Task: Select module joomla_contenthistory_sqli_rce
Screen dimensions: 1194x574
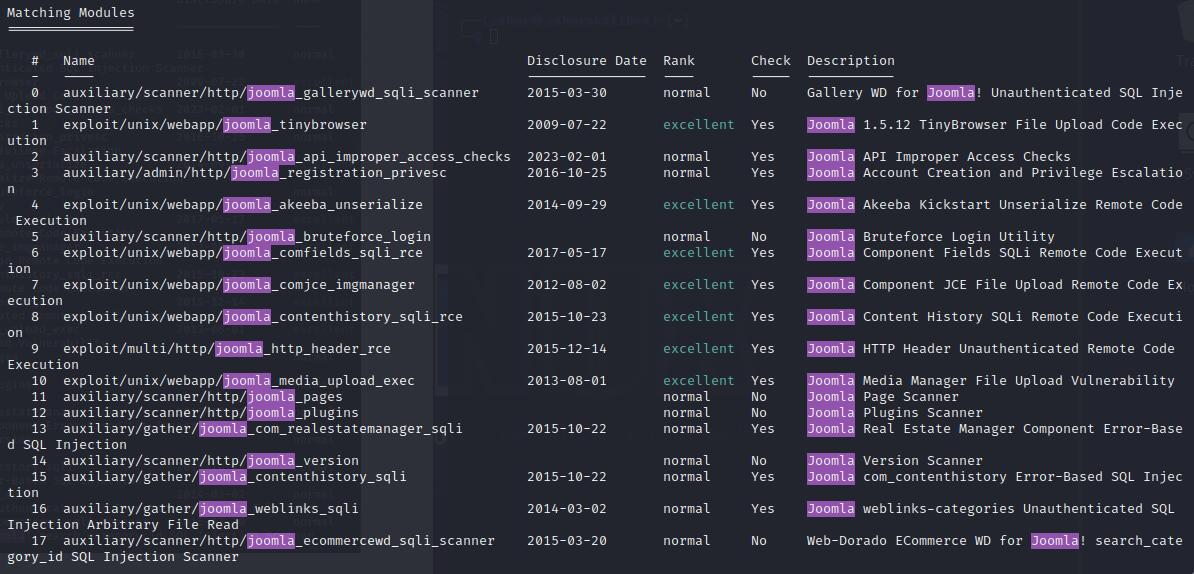Action: pyautogui.click(x=263, y=317)
